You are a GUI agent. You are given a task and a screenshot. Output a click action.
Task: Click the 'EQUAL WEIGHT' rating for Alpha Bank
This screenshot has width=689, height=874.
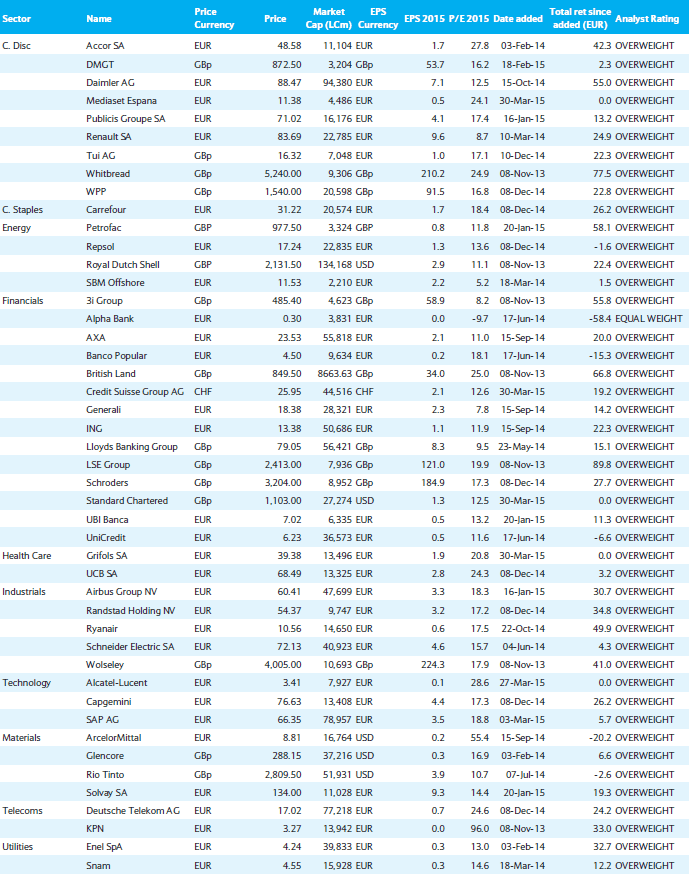[648, 319]
